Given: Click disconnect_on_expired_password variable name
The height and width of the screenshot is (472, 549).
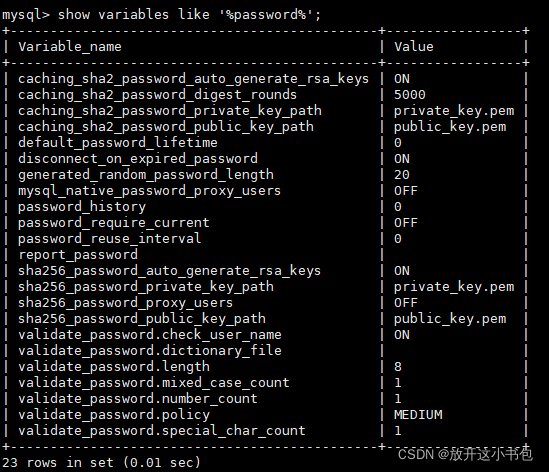Looking at the screenshot, I should pyautogui.click(x=138, y=159).
